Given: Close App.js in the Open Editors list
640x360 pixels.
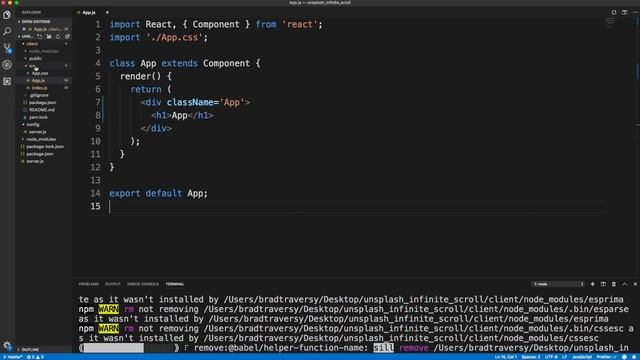Looking at the screenshot, I should (x=24, y=29).
